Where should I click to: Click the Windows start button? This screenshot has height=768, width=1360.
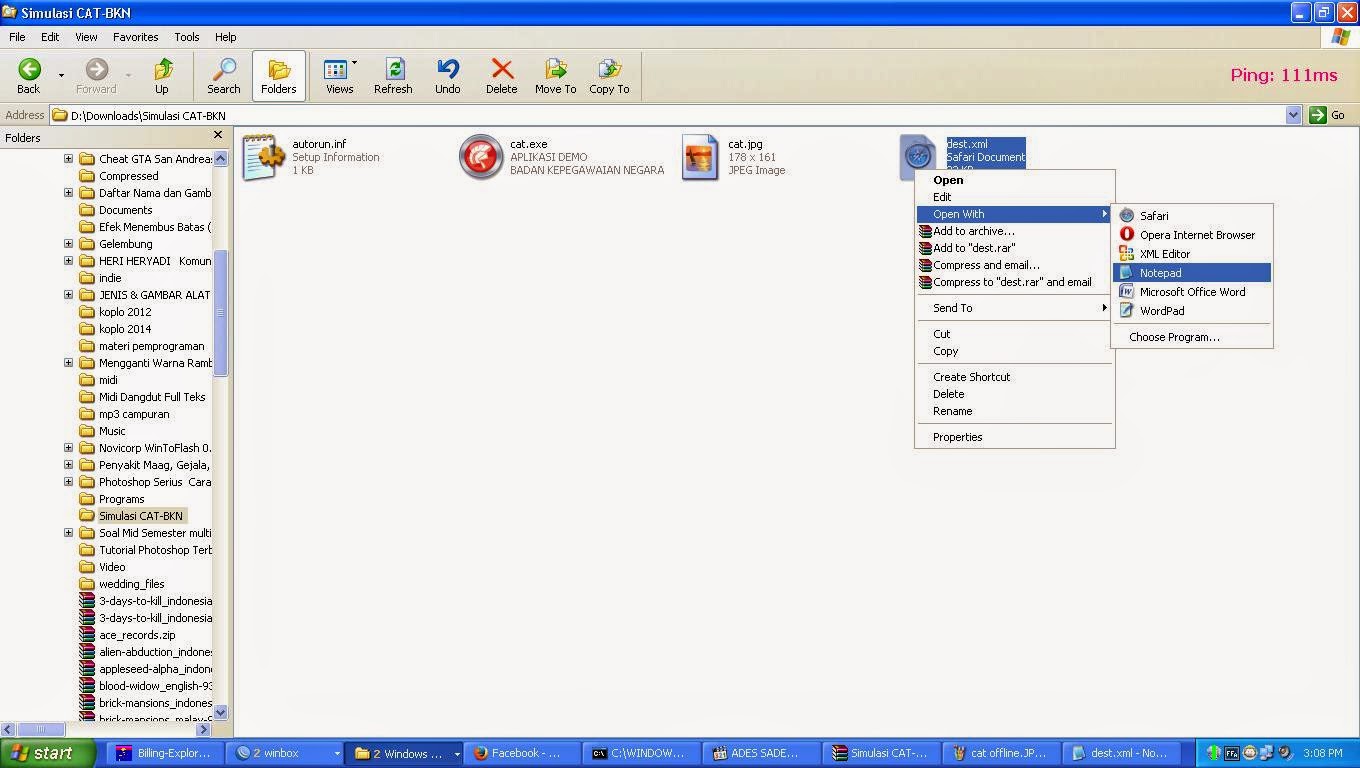click(x=48, y=753)
